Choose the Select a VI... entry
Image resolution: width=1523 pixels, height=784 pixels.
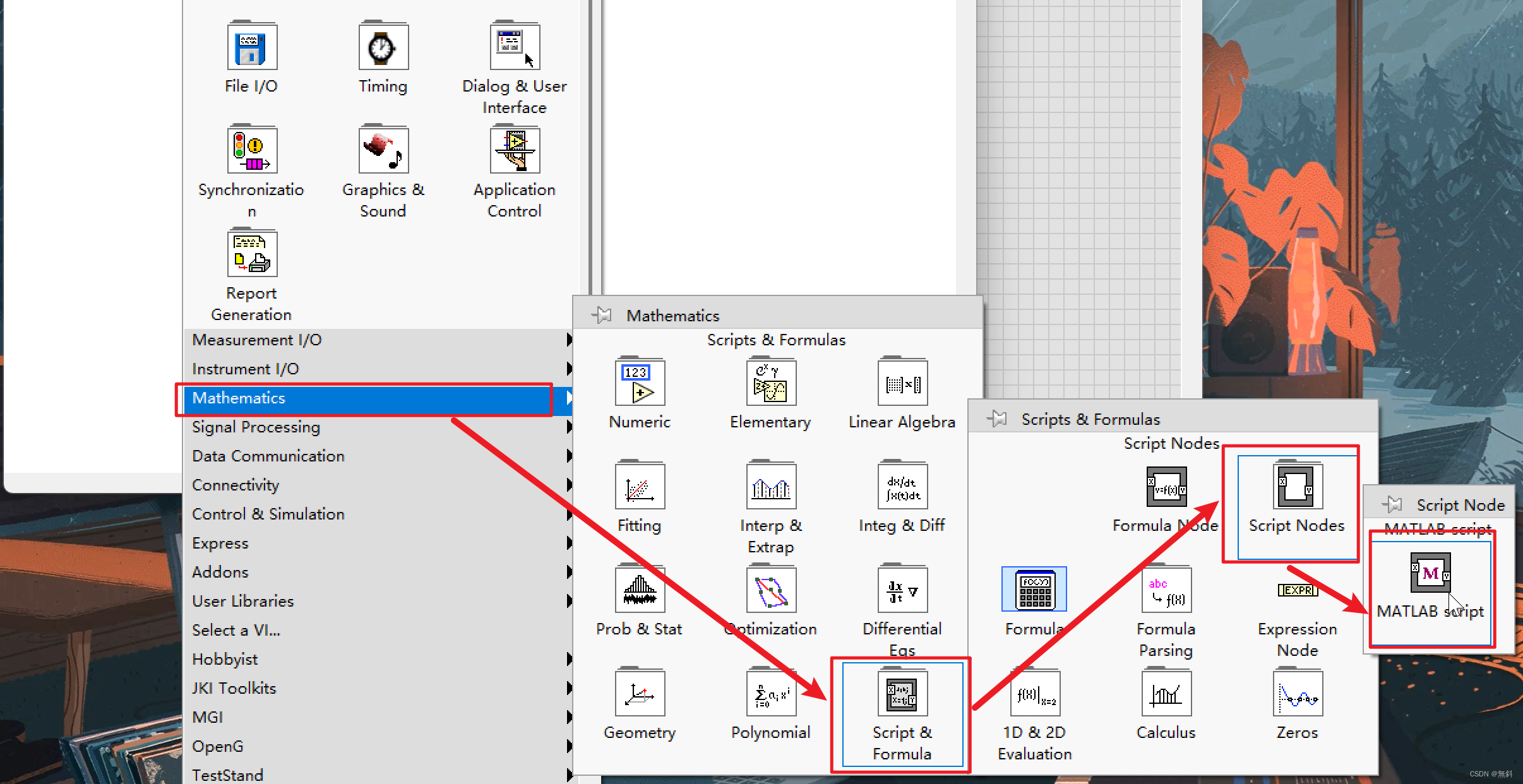click(236, 630)
